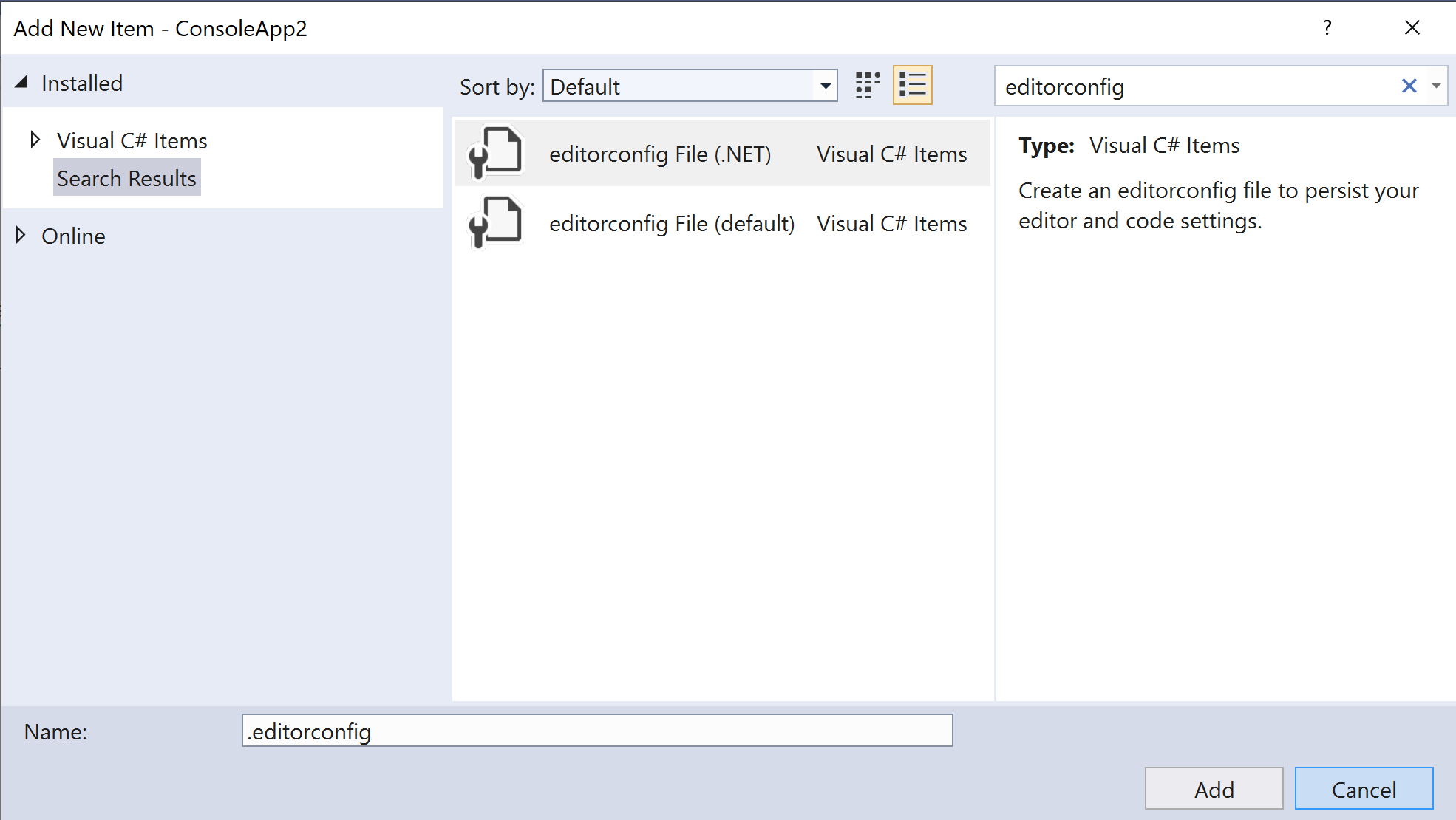
Task: Click the Name input field
Action: pyautogui.click(x=596, y=731)
